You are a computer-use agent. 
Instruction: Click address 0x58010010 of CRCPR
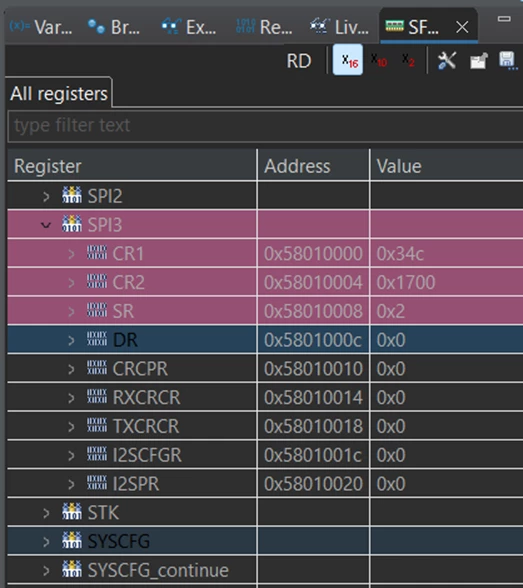(313, 369)
